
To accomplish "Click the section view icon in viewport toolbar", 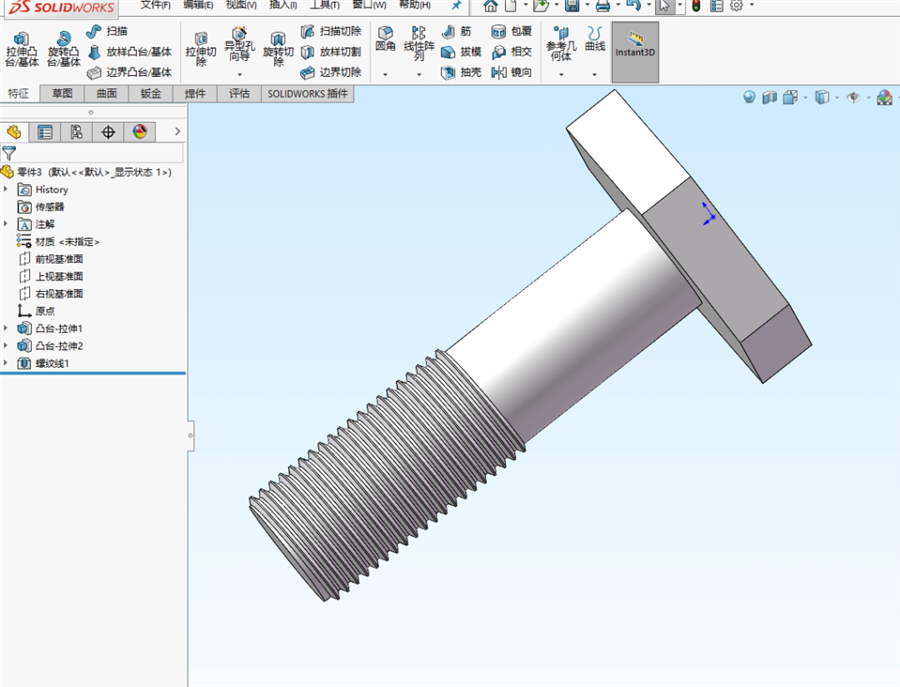I will 770,98.
